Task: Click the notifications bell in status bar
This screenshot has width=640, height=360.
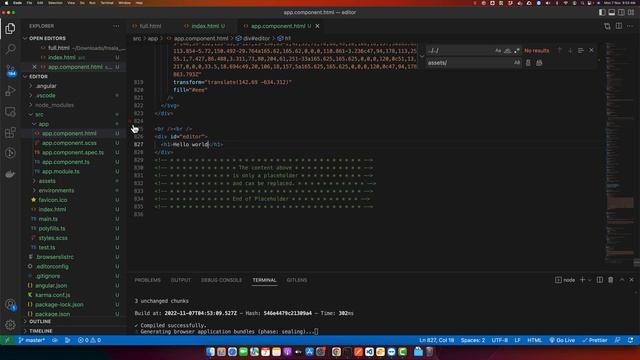Action: pos(631,340)
